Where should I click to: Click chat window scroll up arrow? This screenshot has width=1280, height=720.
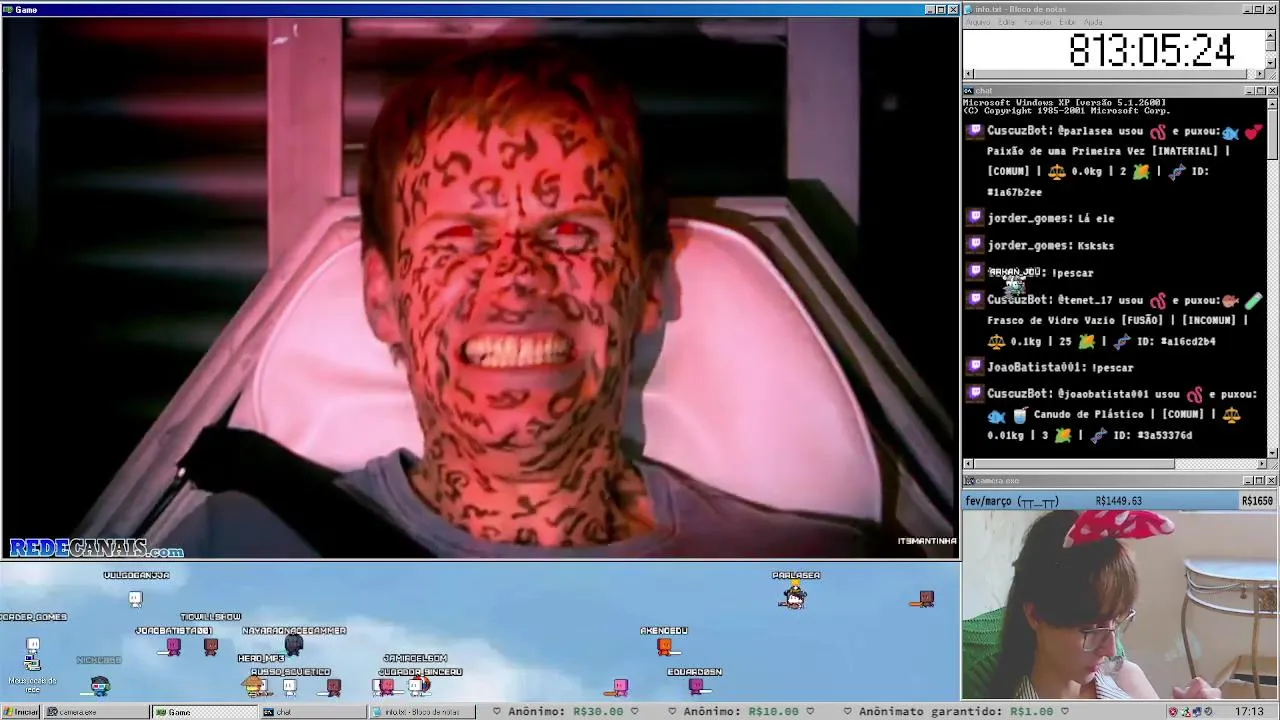click(1273, 103)
